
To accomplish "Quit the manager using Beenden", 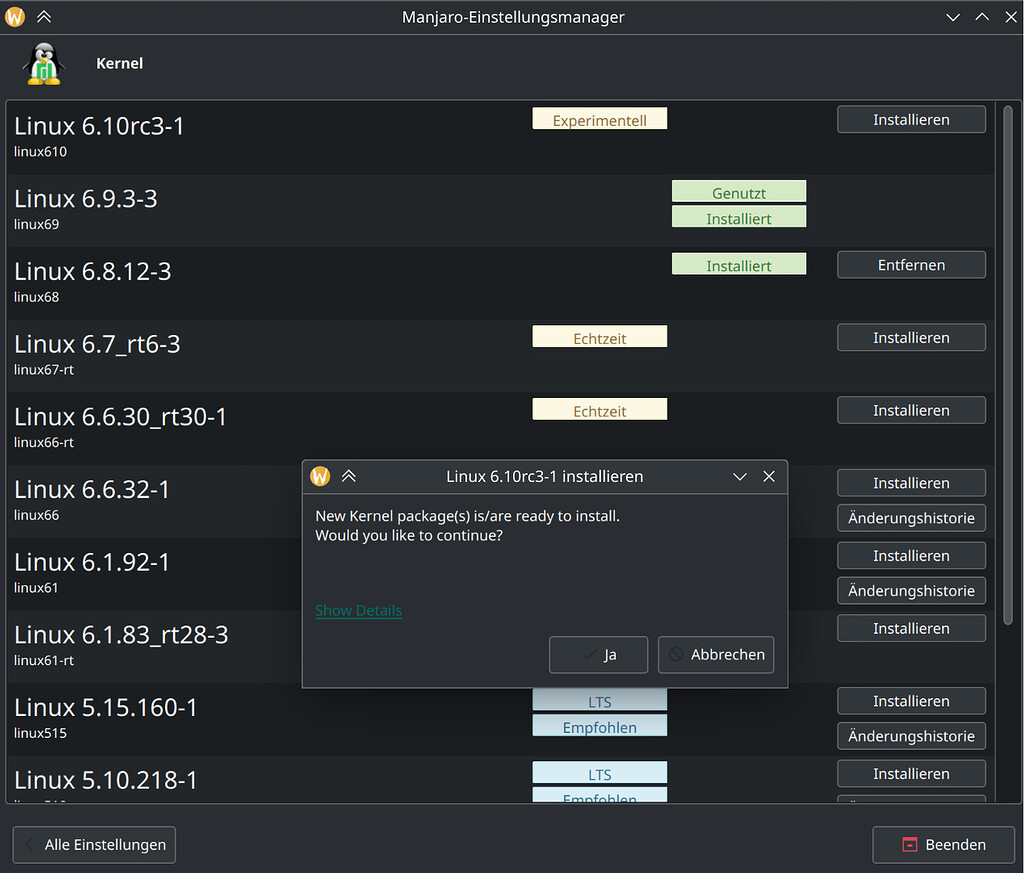I will pos(943,844).
